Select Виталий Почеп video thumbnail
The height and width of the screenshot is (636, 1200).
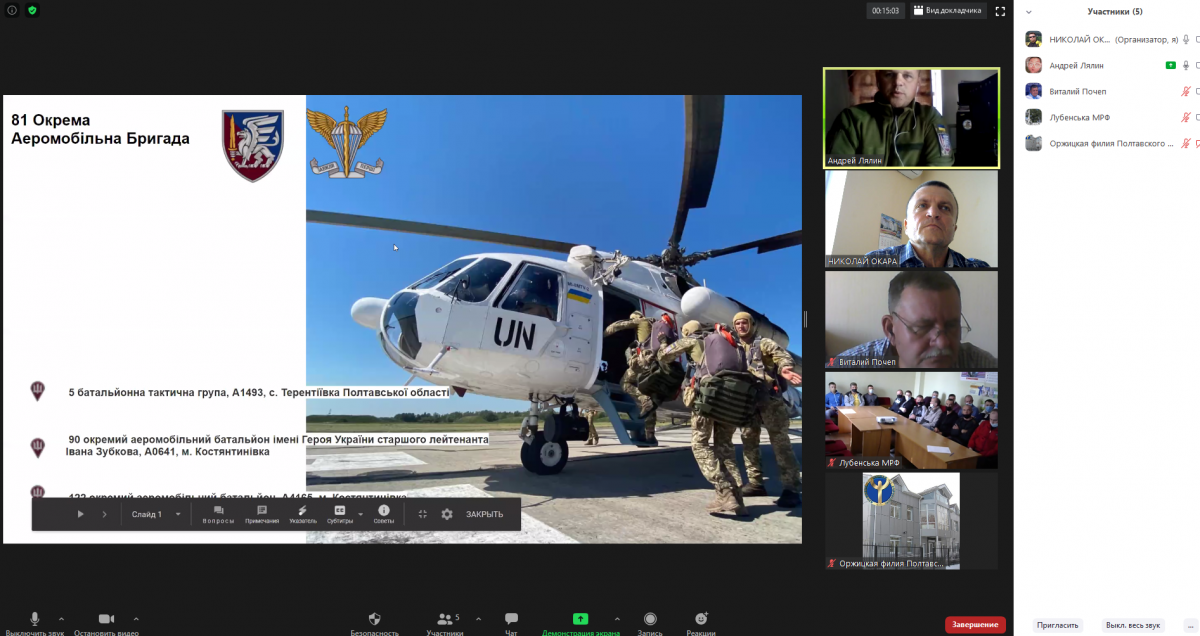tap(911, 320)
